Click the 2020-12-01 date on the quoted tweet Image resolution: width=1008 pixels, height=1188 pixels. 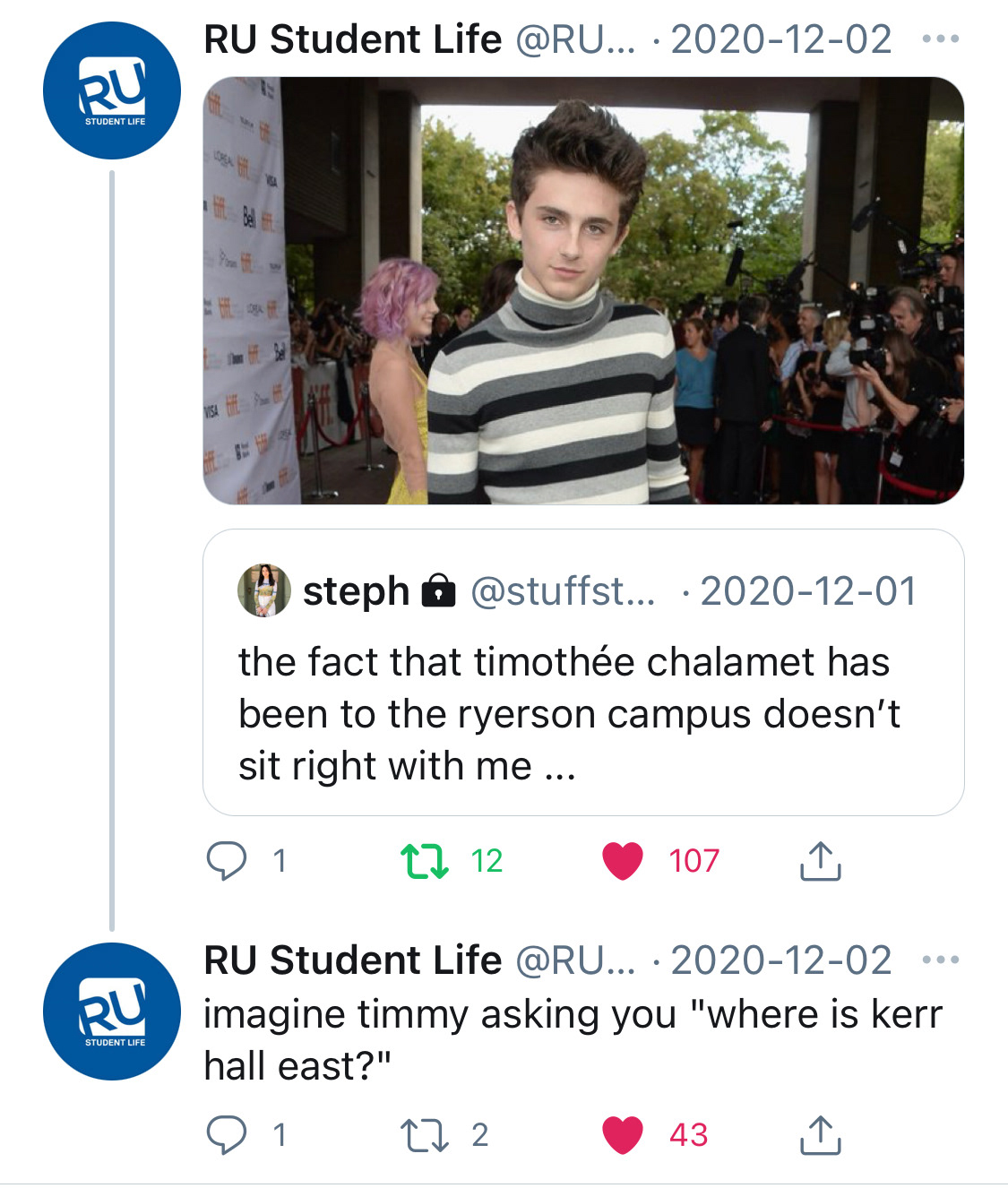[808, 591]
